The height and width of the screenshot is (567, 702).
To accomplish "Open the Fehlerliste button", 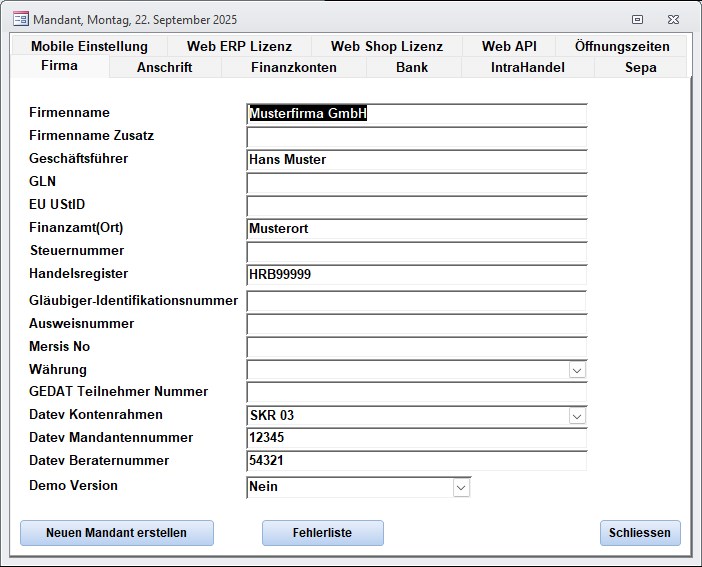I will coord(322,533).
